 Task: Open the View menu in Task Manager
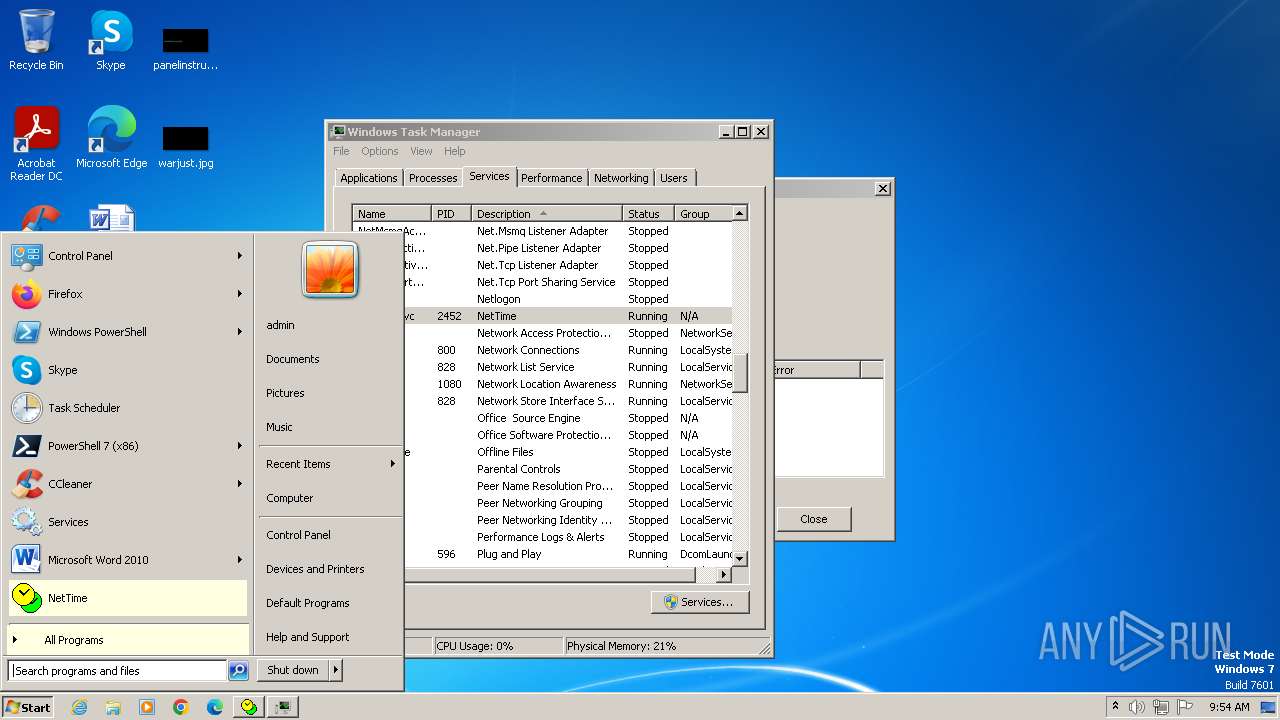421,151
